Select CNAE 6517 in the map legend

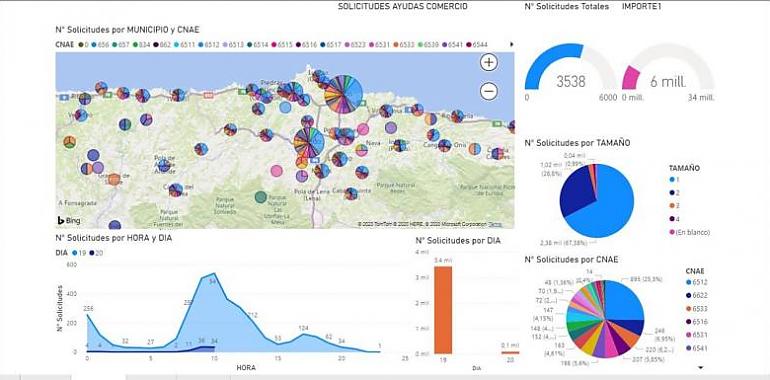330,45
